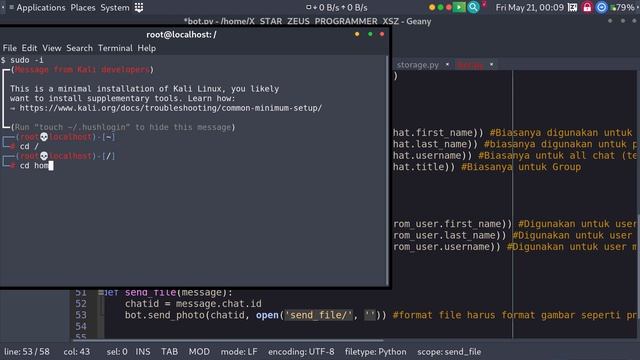Click the green play icon in panel
The height and width of the screenshot is (360, 640).
(x=459, y=7)
